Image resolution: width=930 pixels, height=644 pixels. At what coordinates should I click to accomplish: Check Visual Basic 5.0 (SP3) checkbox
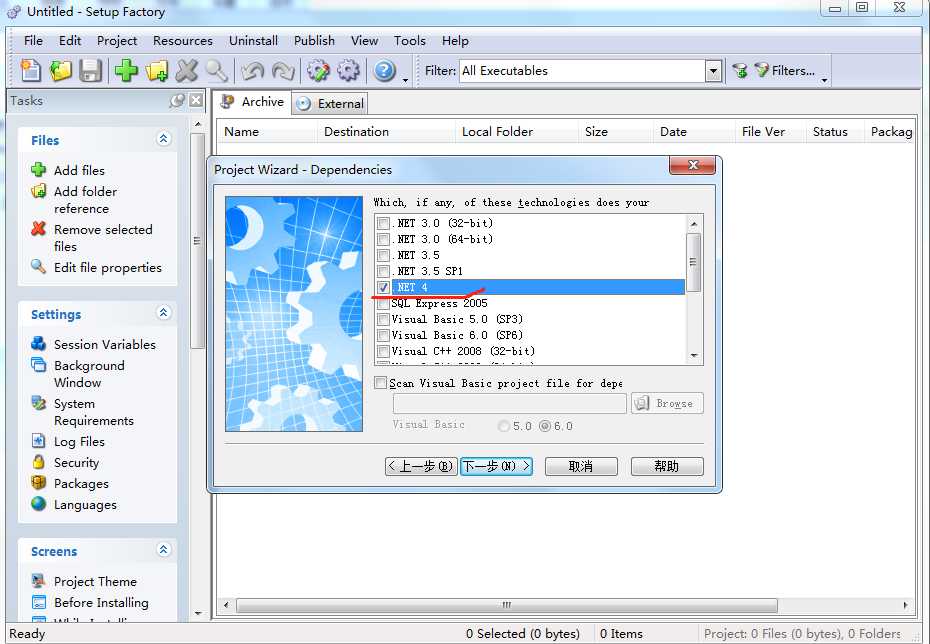[383, 320]
